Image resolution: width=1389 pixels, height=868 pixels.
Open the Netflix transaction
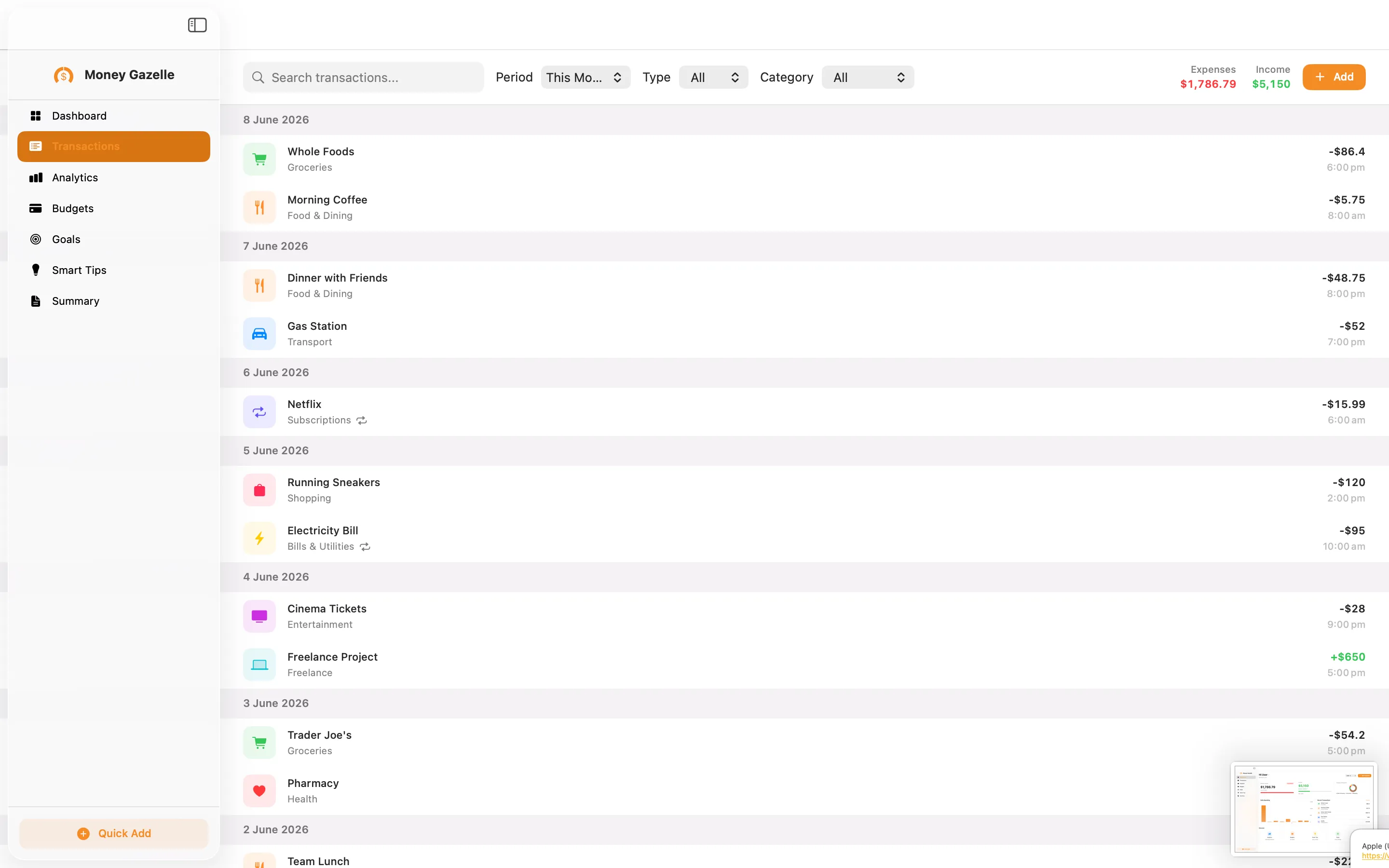[x=804, y=412]
